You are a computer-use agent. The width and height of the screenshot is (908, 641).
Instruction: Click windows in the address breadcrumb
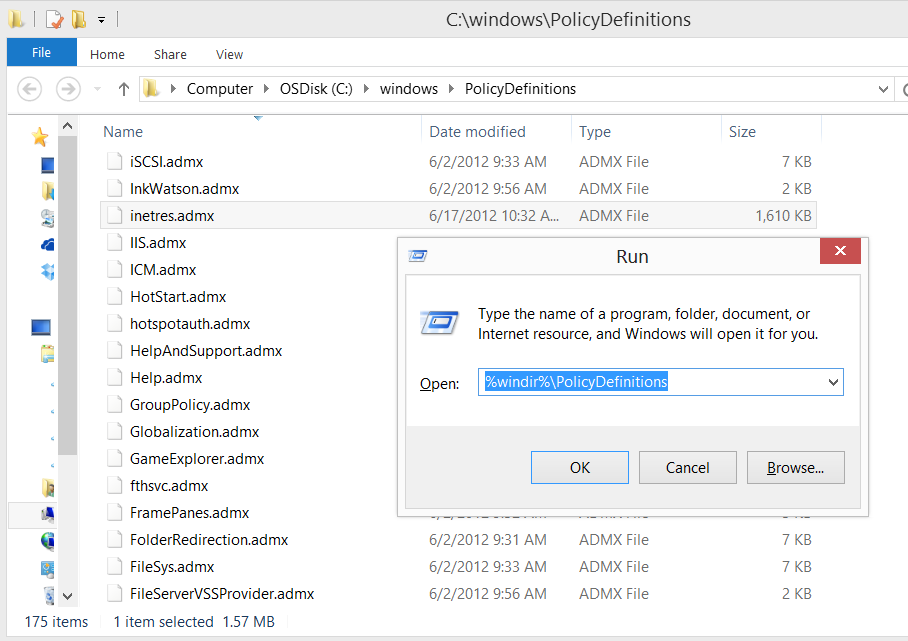coord(409,89)
